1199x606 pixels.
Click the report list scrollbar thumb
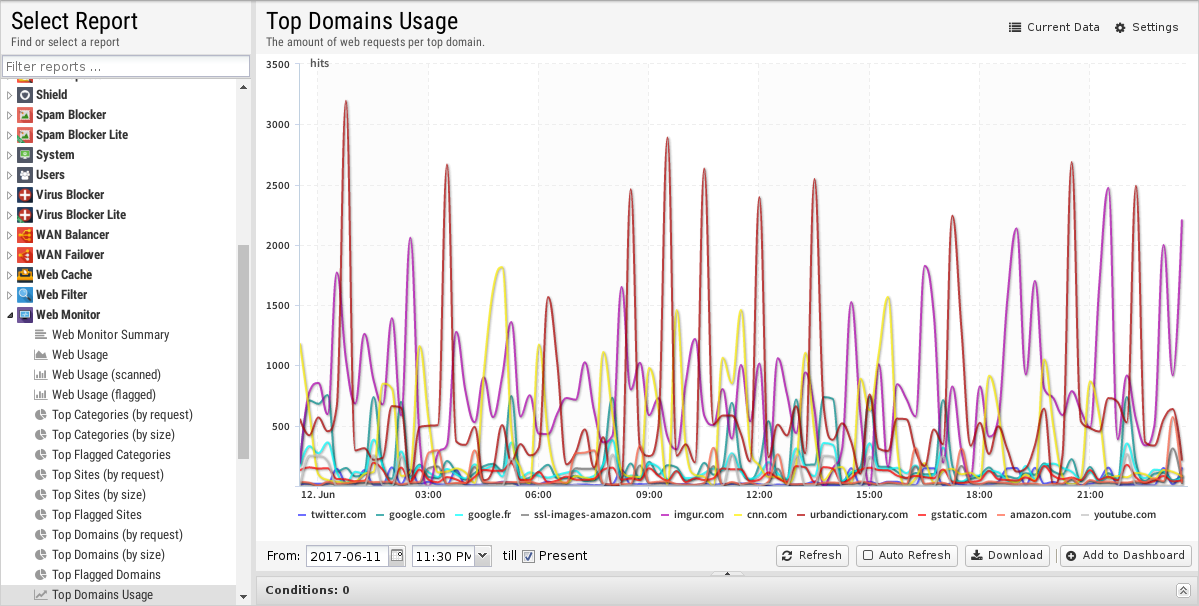coord(243,352)
